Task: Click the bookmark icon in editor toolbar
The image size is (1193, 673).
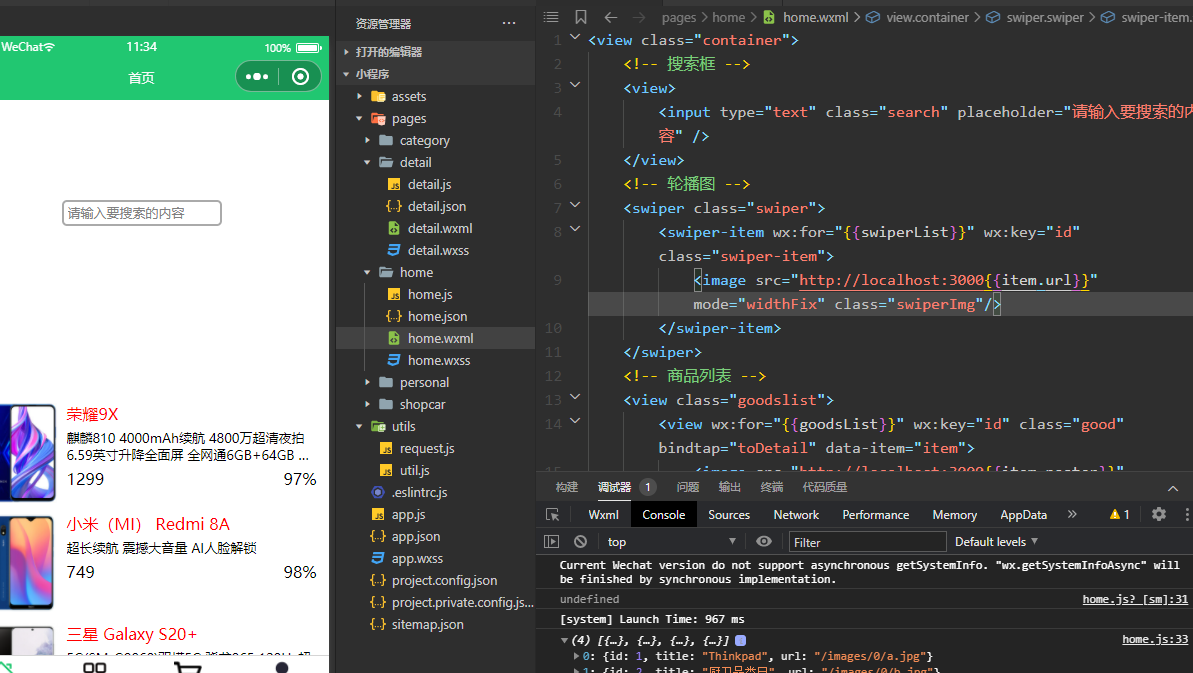Action: [581, 17]
